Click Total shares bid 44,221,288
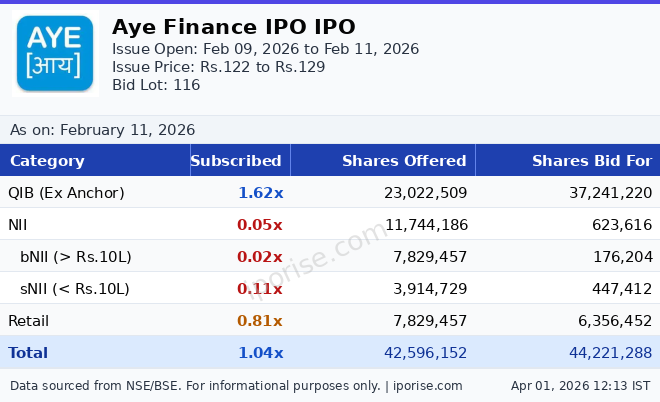This screenshot has width=660, height=402. pyautogui.click(x=599, y=353)
